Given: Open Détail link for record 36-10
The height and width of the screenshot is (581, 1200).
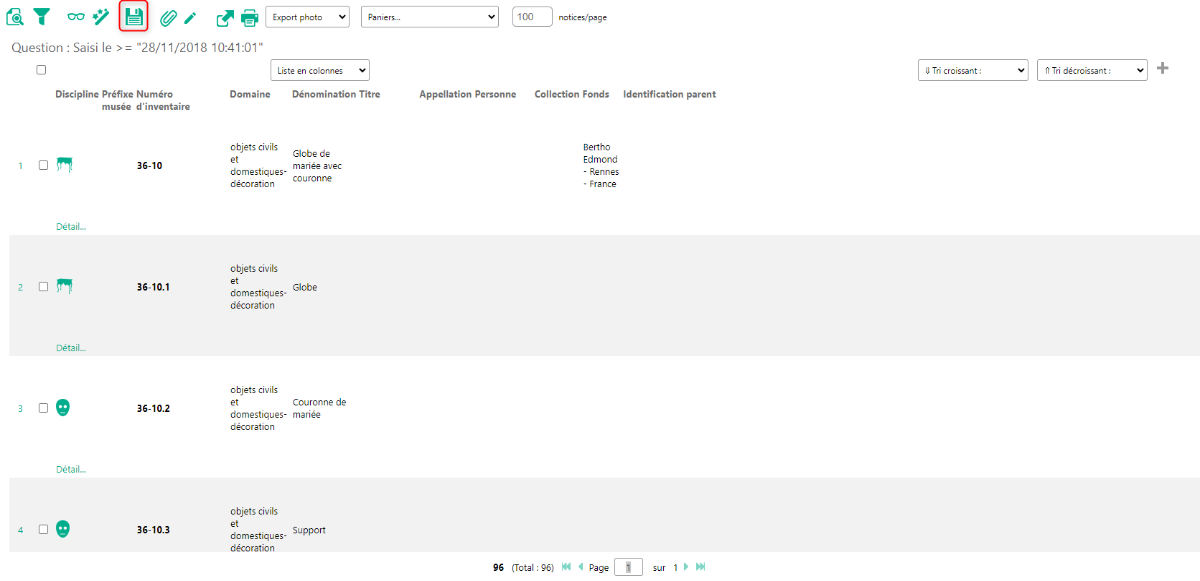Looking at the screenshot, I should click(71, 226).
